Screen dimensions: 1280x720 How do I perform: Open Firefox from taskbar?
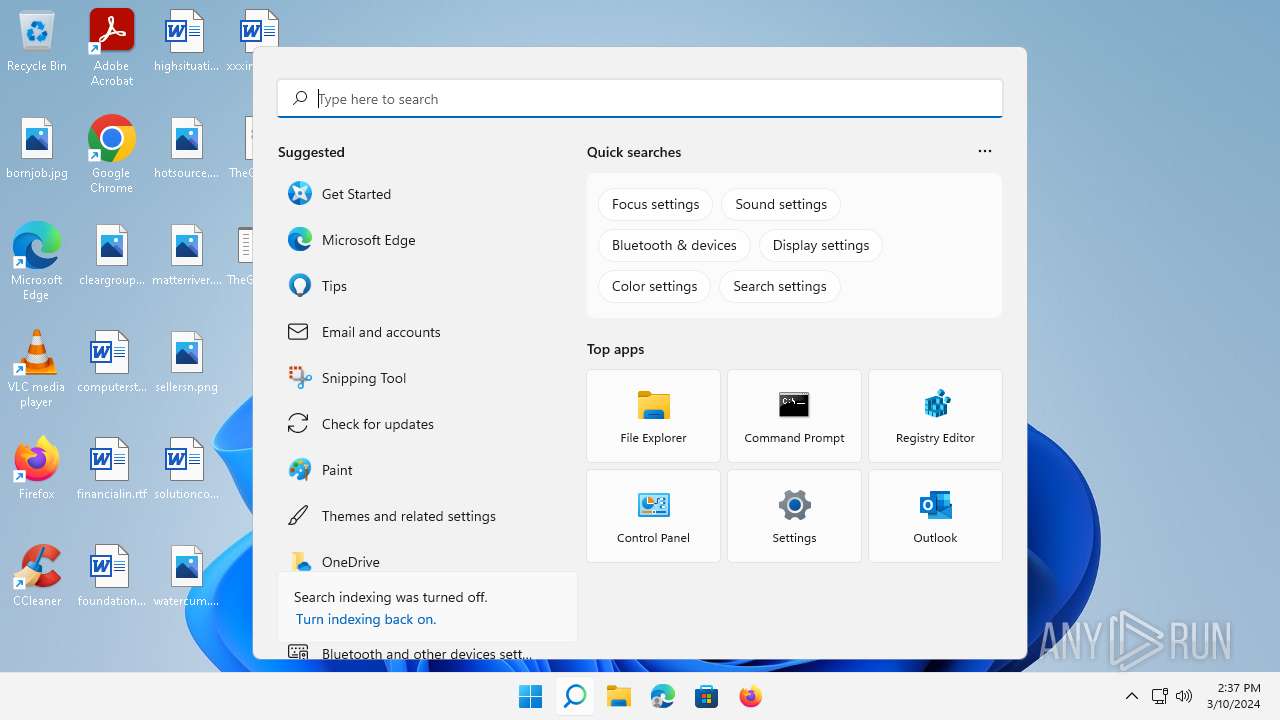750,696
